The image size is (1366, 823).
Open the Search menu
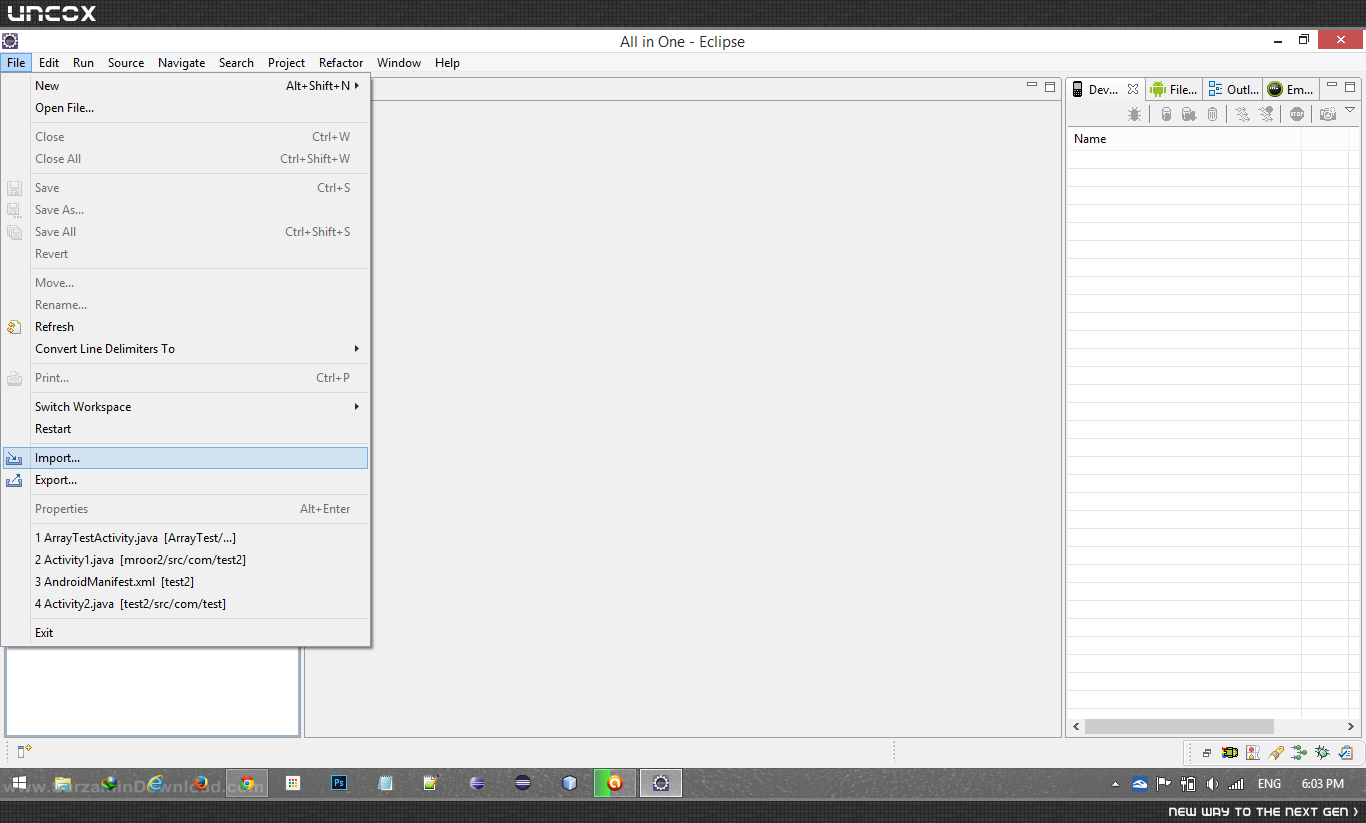[x=236, y=63]
